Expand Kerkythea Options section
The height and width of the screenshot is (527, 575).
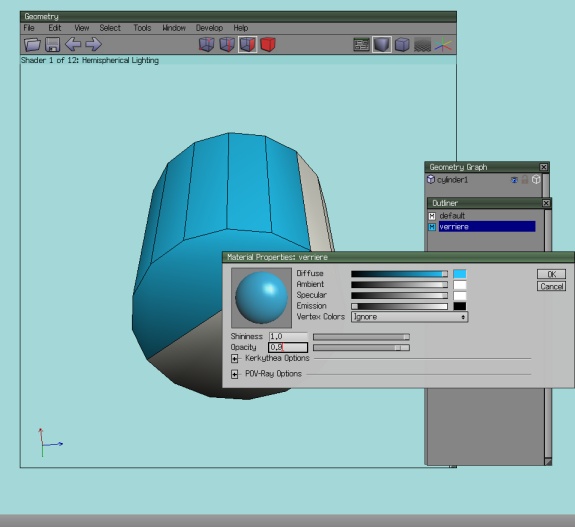click(235, 358)
